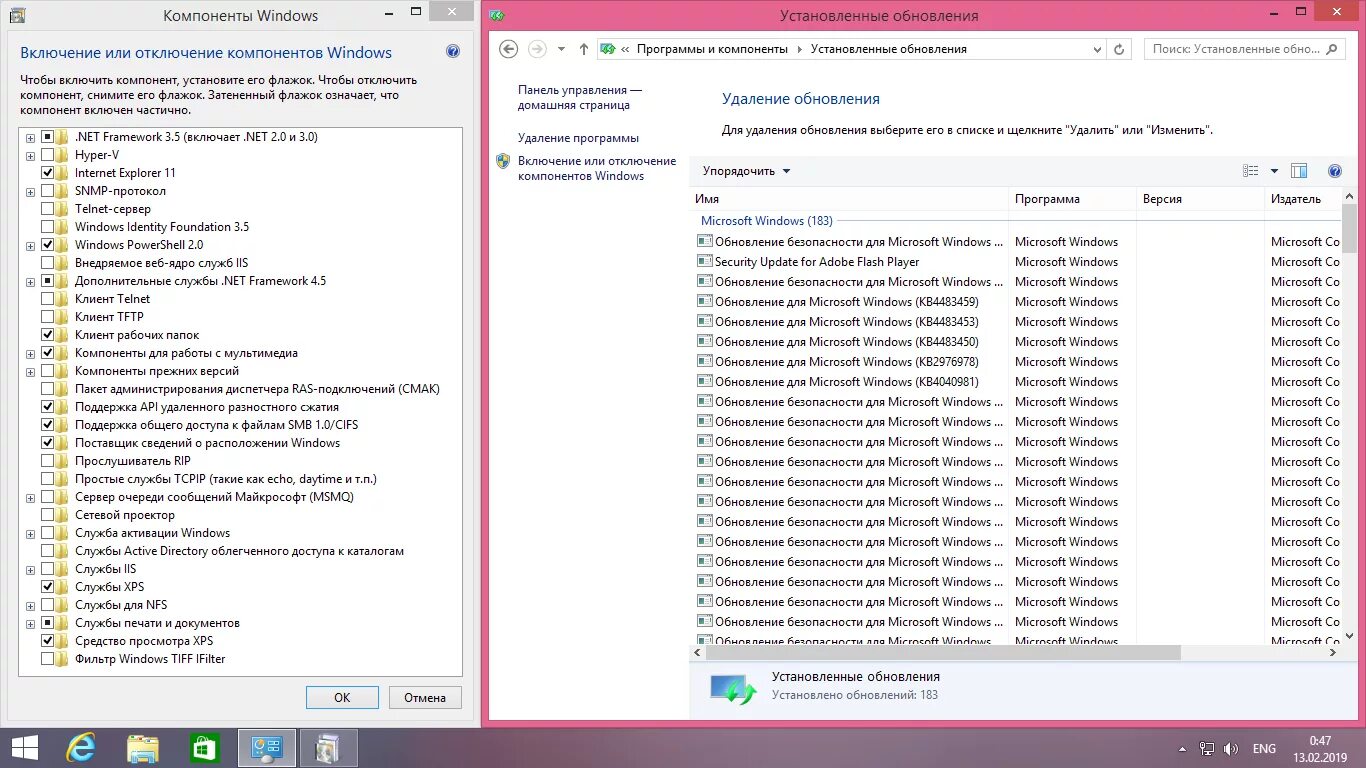The height and width of the screenshot is (768, 1366).
Task: Open File Explorer from taskbar
Action: (x=142, y=748)
